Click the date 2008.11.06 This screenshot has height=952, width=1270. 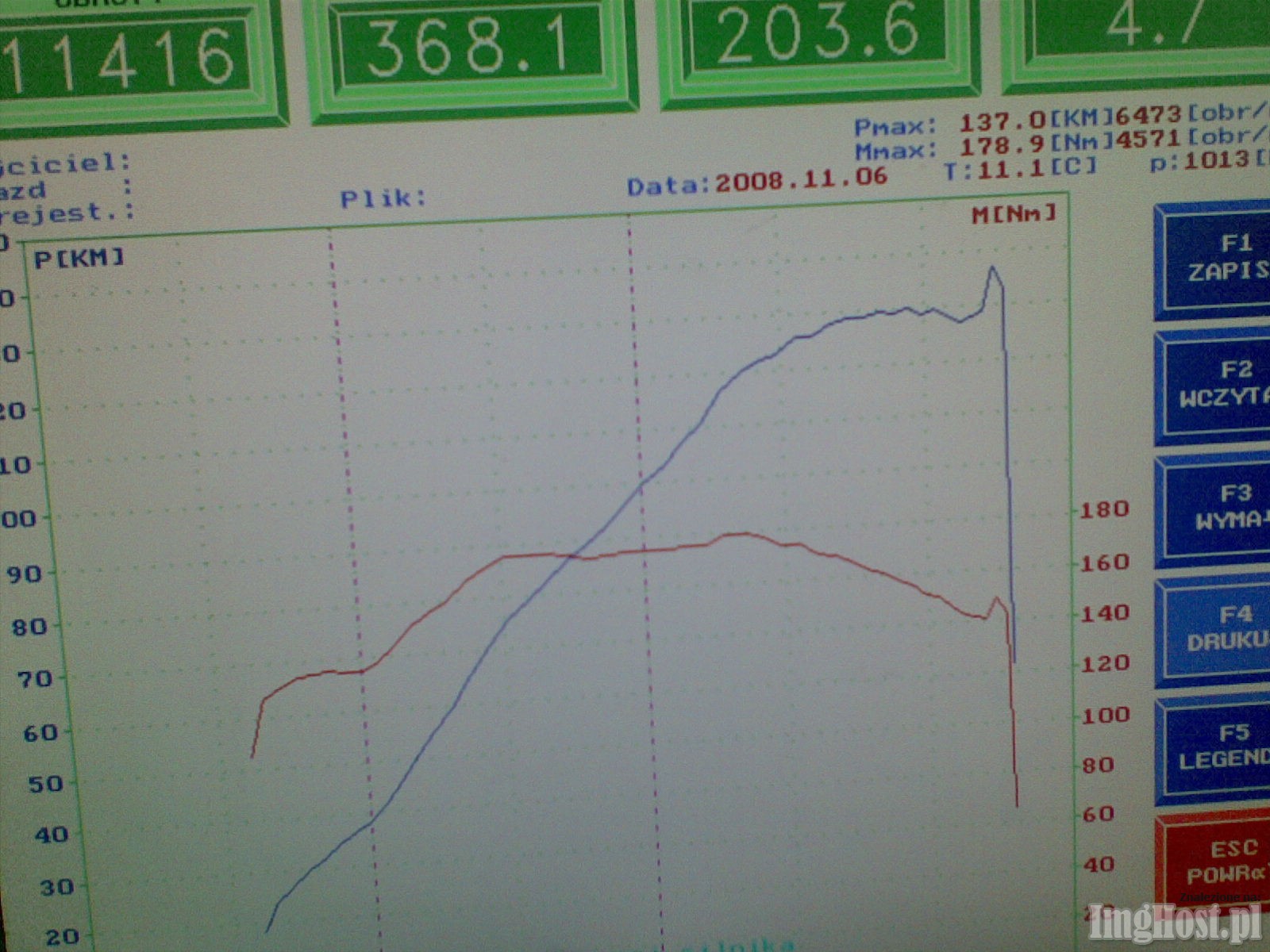[800, 179]
